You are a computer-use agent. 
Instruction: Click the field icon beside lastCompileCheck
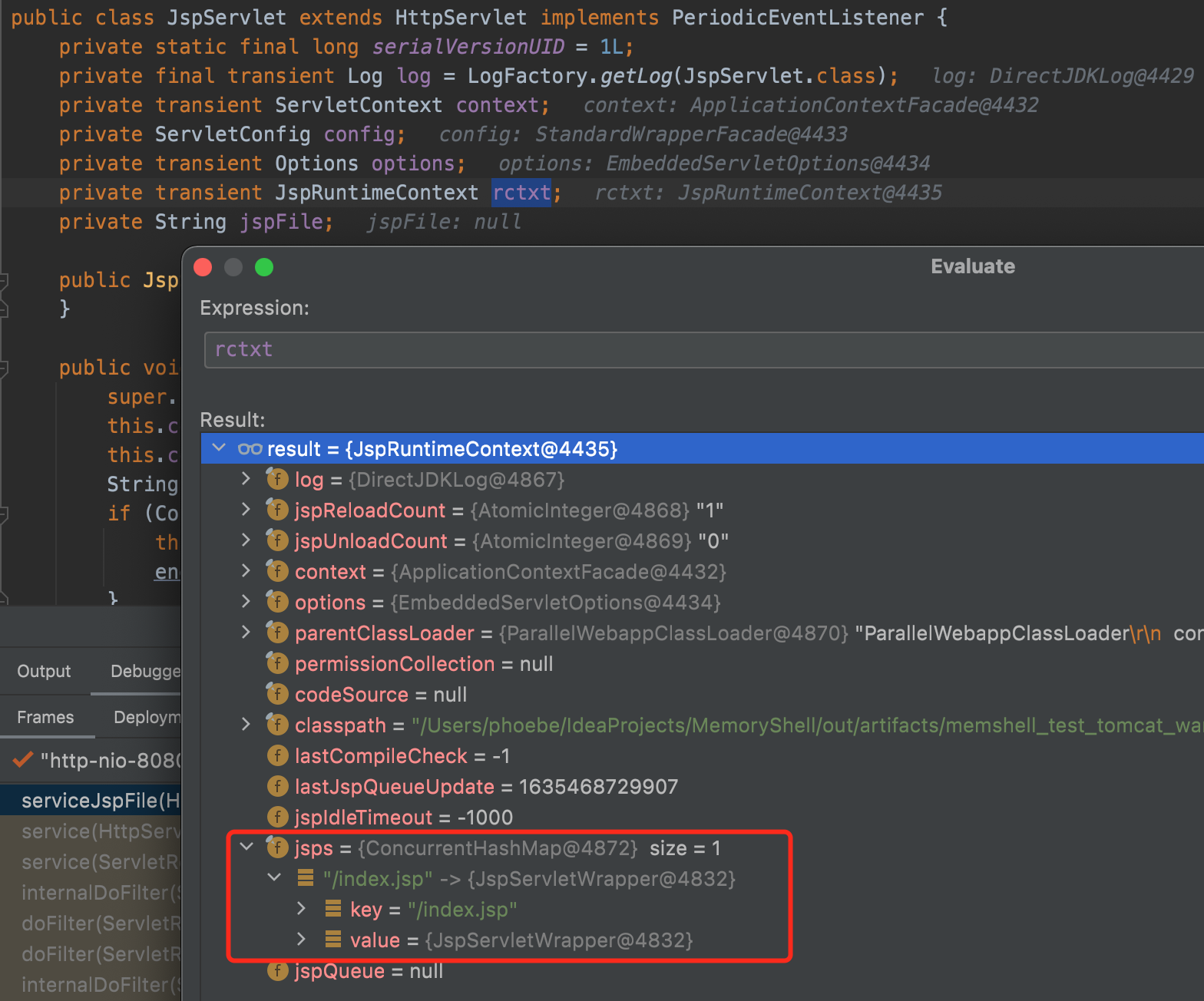tap(277, 755)
